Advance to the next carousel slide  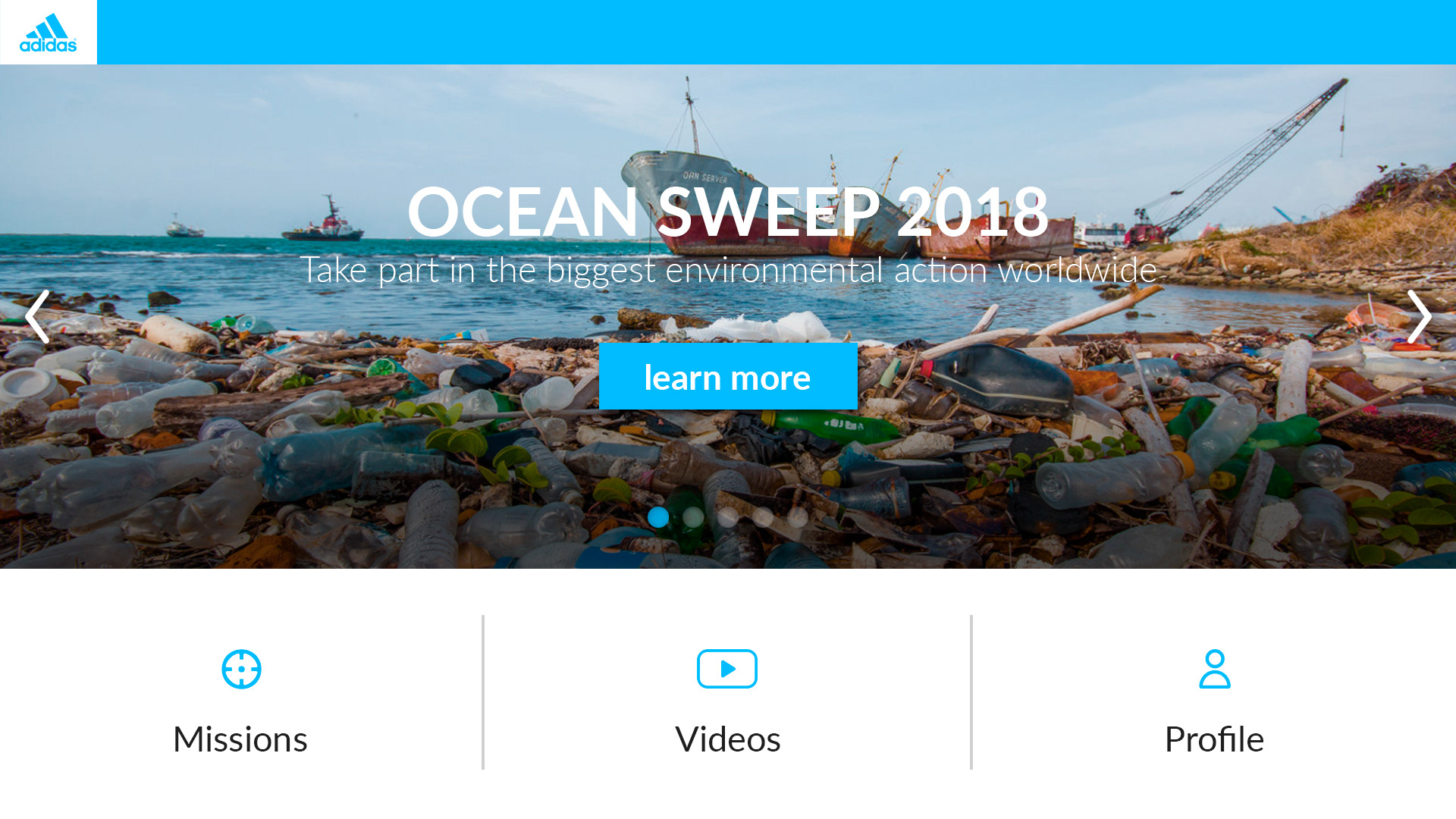pyautogui.click(x=1419, y=316)
